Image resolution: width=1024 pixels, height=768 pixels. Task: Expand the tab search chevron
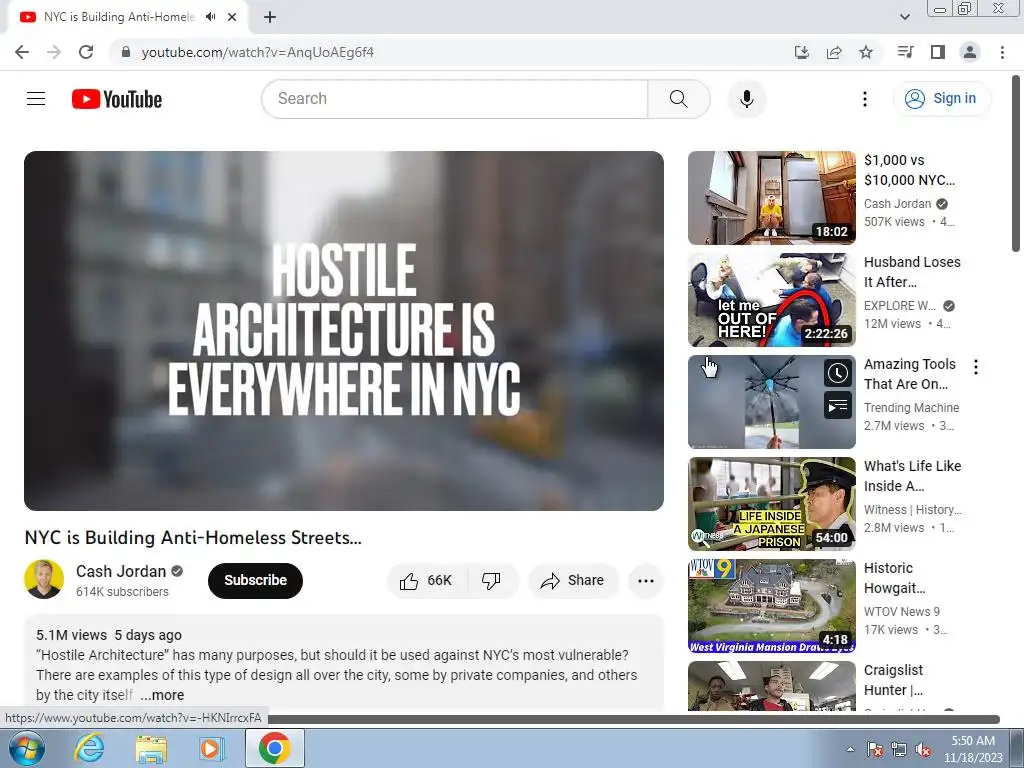[904, 17]
